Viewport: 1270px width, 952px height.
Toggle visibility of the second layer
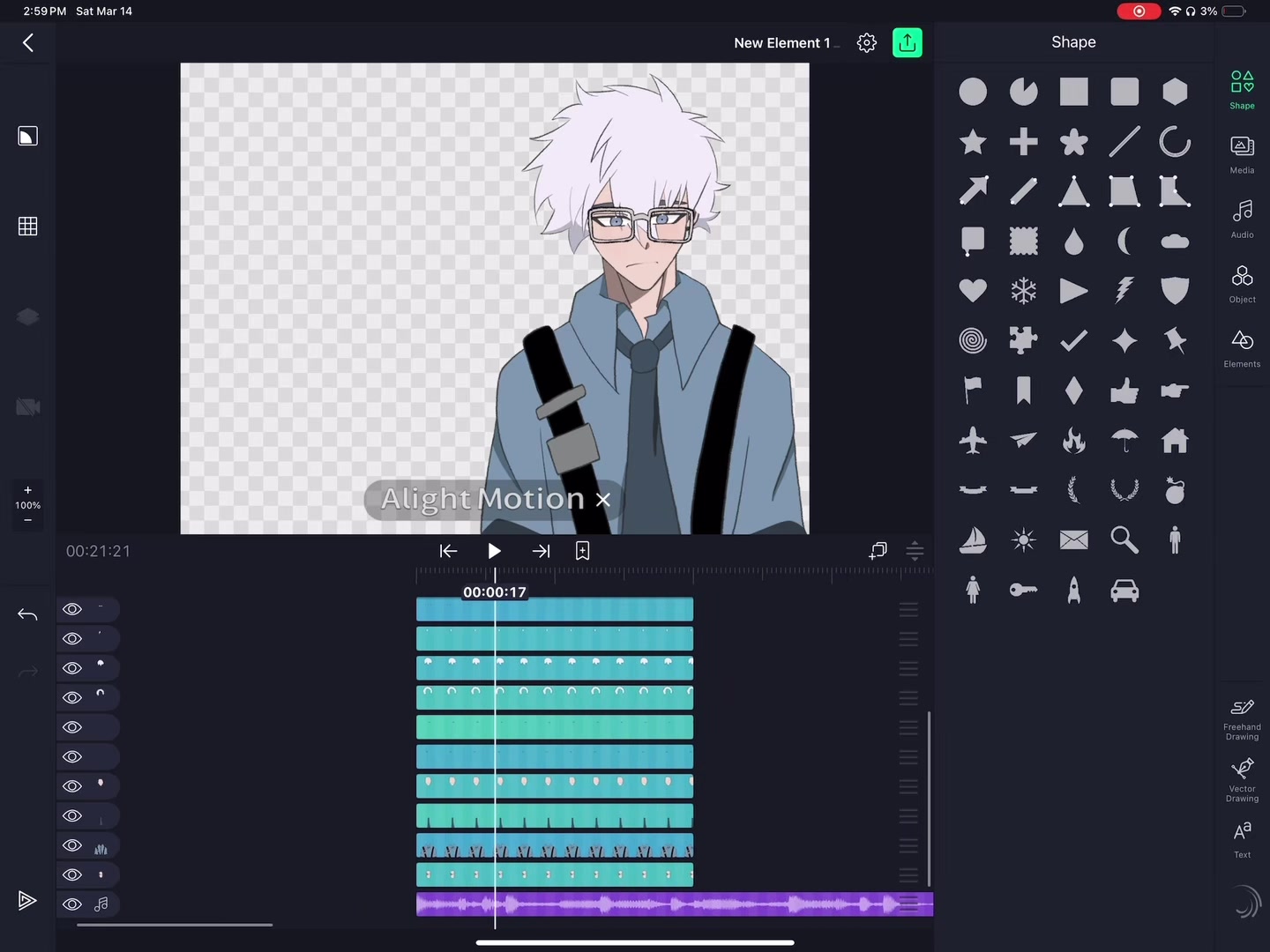(x=72, y=638)
